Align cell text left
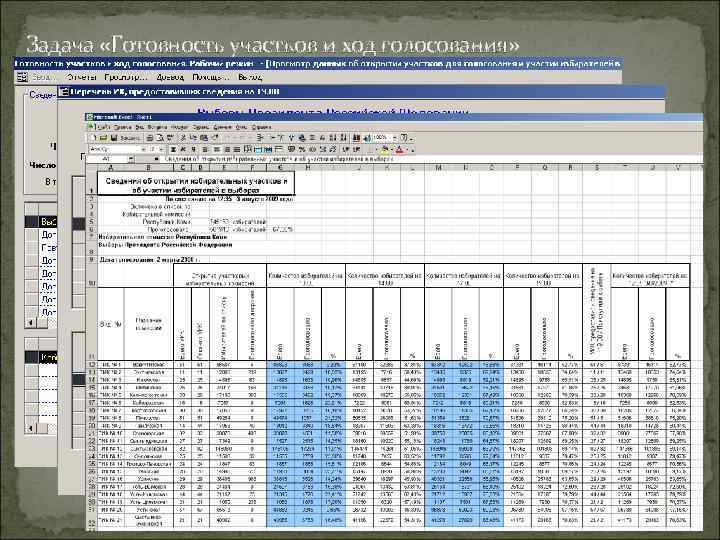 pos(205,149)
